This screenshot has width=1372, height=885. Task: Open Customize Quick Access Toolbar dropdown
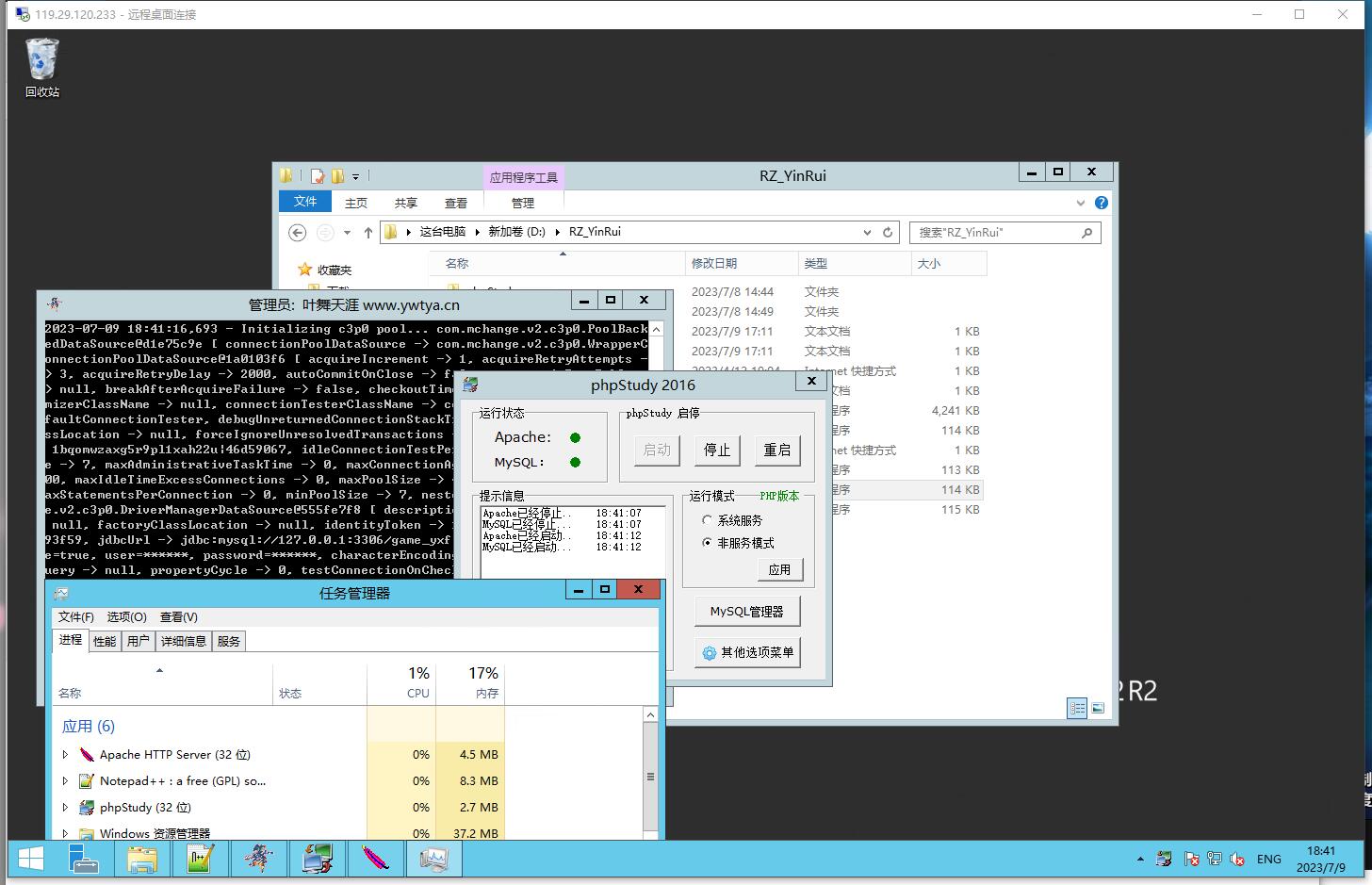coord(355,176)
